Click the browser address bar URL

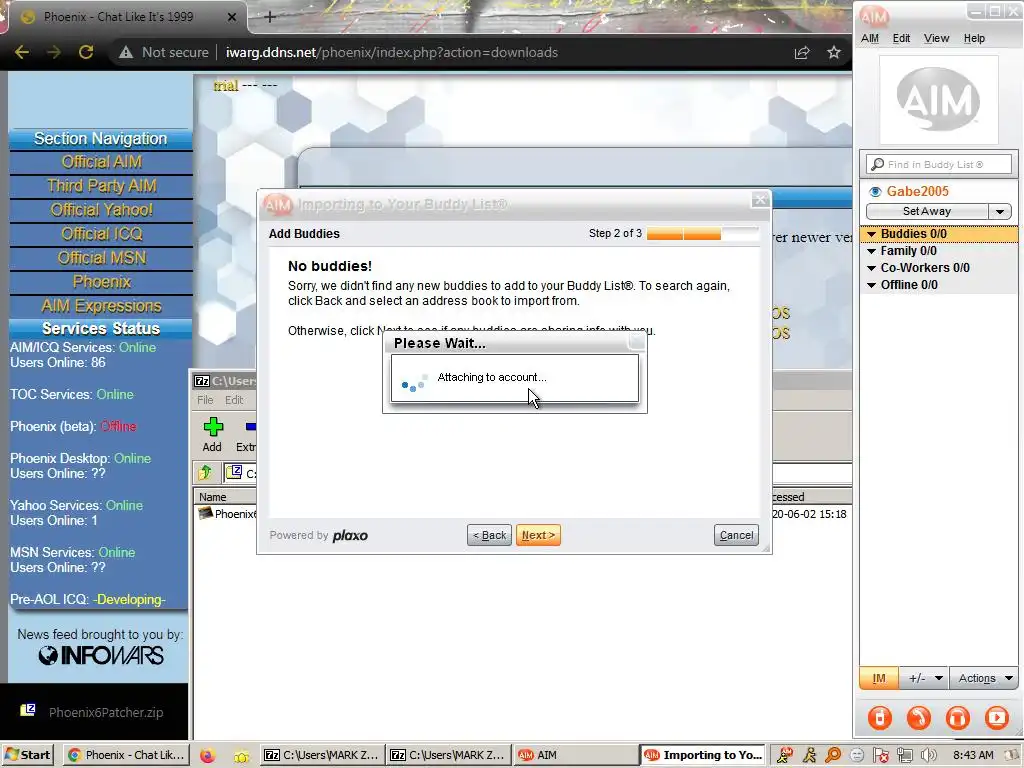tap(392, 52)
